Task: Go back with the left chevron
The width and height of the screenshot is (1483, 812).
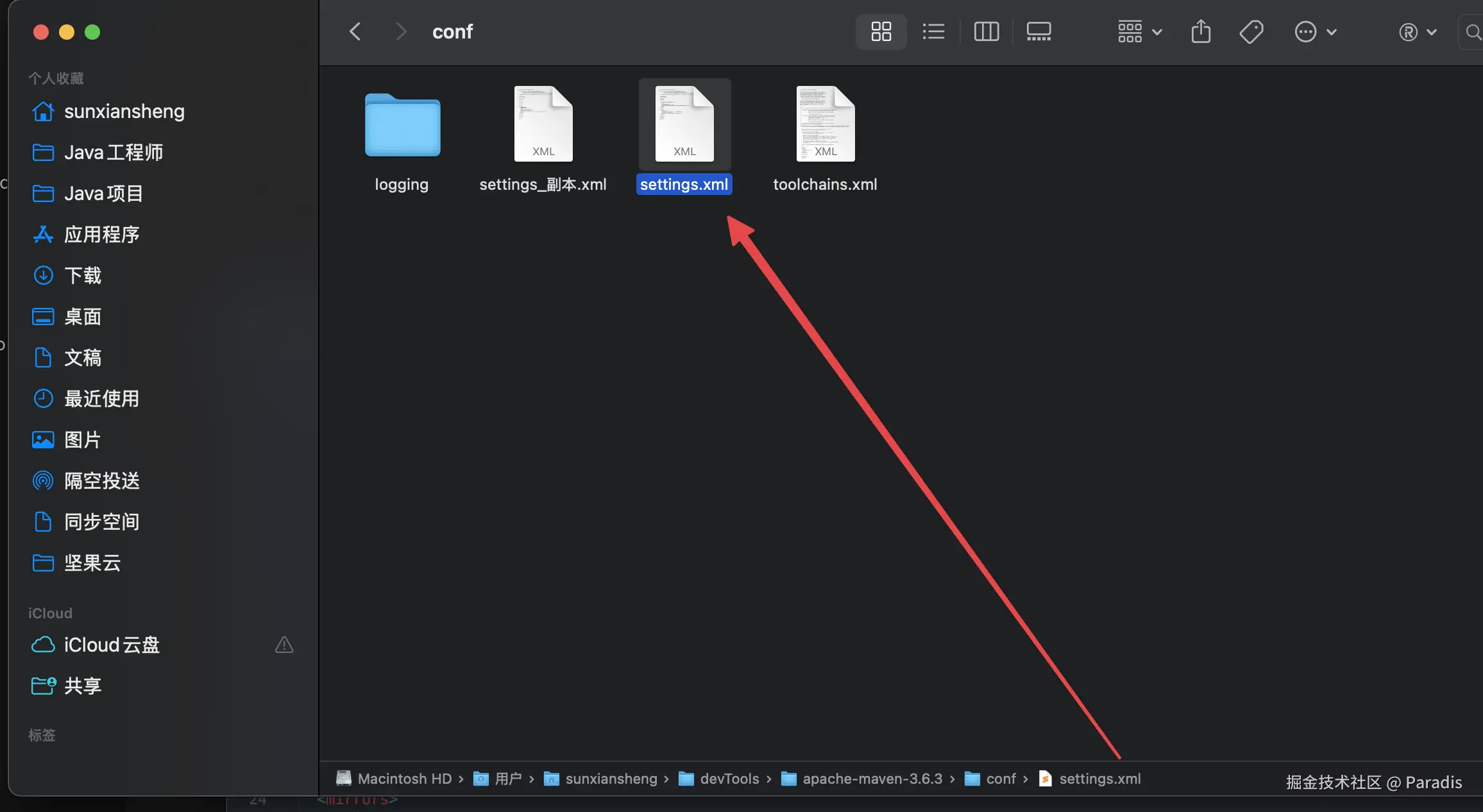Action: coord(355,31)
